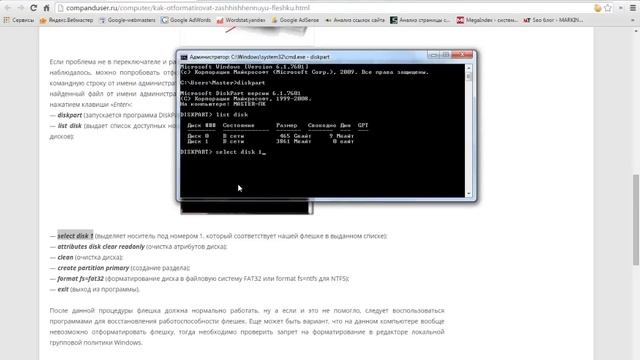Open MegaIndex bookmark

coord(487,20)
